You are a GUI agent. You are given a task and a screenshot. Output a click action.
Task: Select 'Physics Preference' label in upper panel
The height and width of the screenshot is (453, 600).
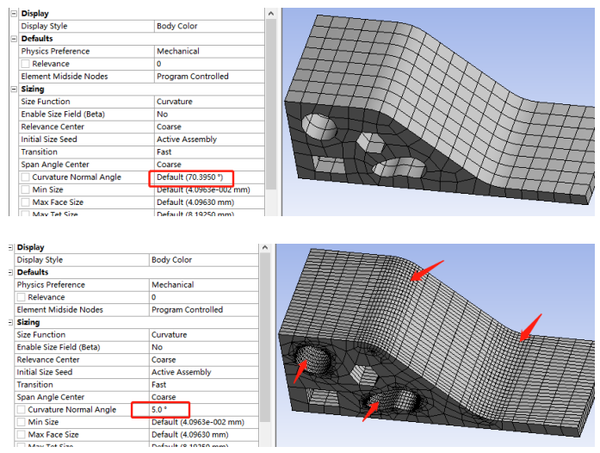click(55, 51)
